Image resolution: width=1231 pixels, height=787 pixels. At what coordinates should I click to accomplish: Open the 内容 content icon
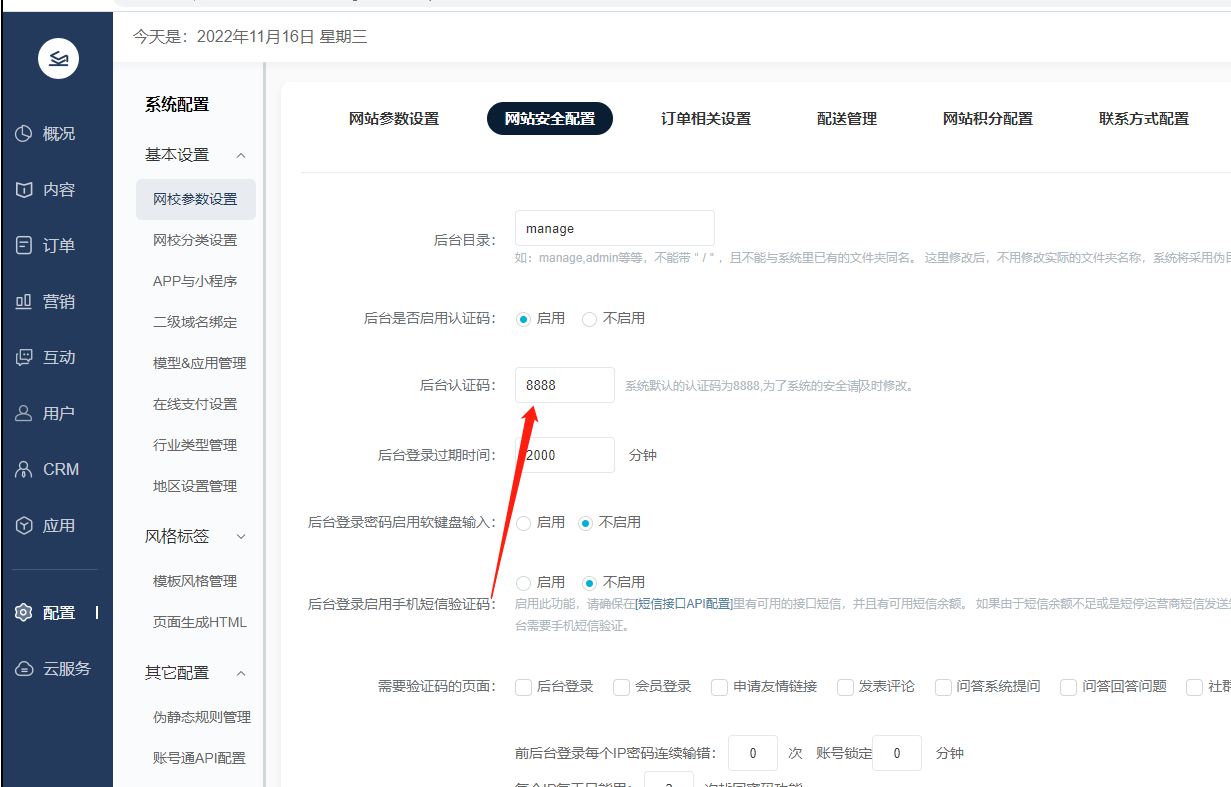pyautogui.click(x=24, y=190)
